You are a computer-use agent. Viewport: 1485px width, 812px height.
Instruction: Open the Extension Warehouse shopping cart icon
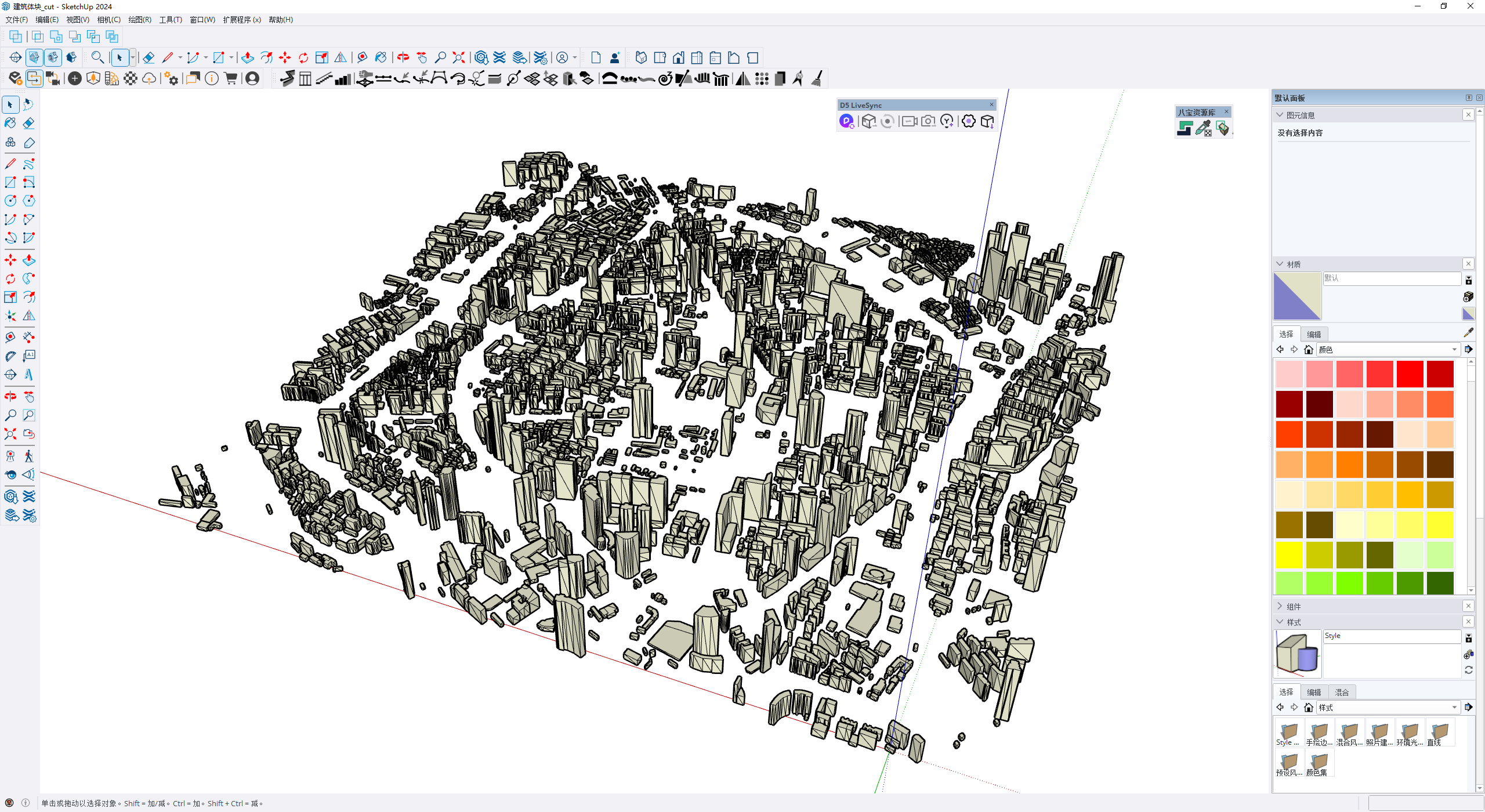coord(230,78)
